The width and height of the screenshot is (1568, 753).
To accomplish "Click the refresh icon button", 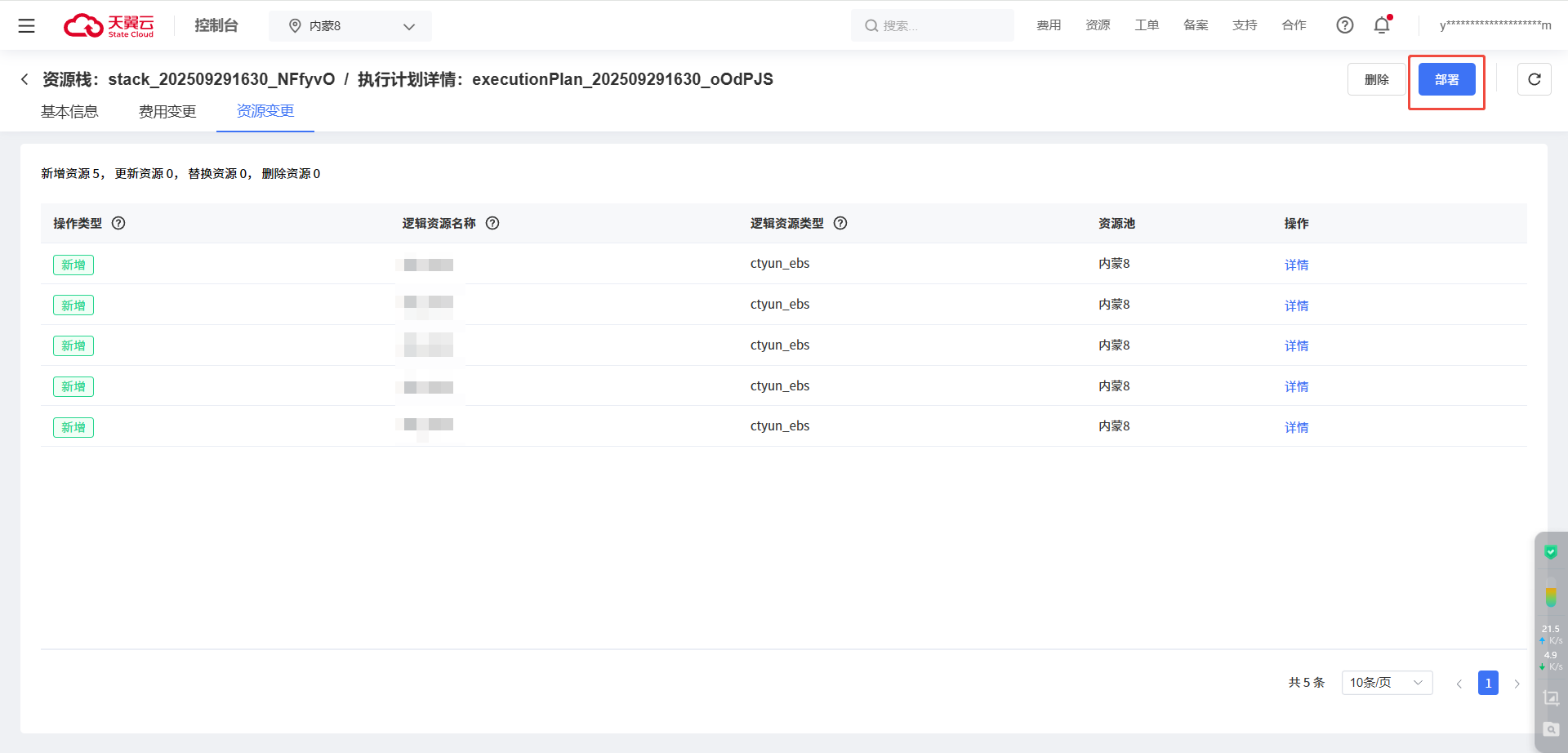I will click(x=1534, y=79).
